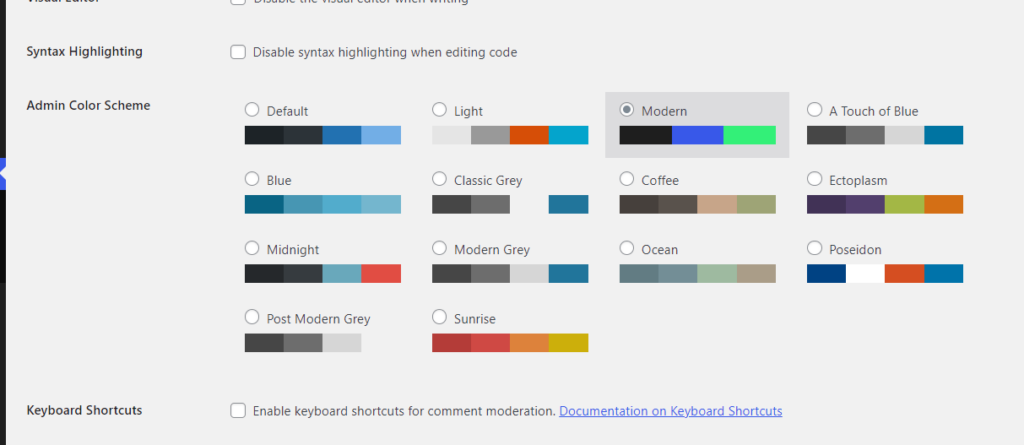
Task: Choose the Classic Grey scheme radio button
Action: click(440, 178)
